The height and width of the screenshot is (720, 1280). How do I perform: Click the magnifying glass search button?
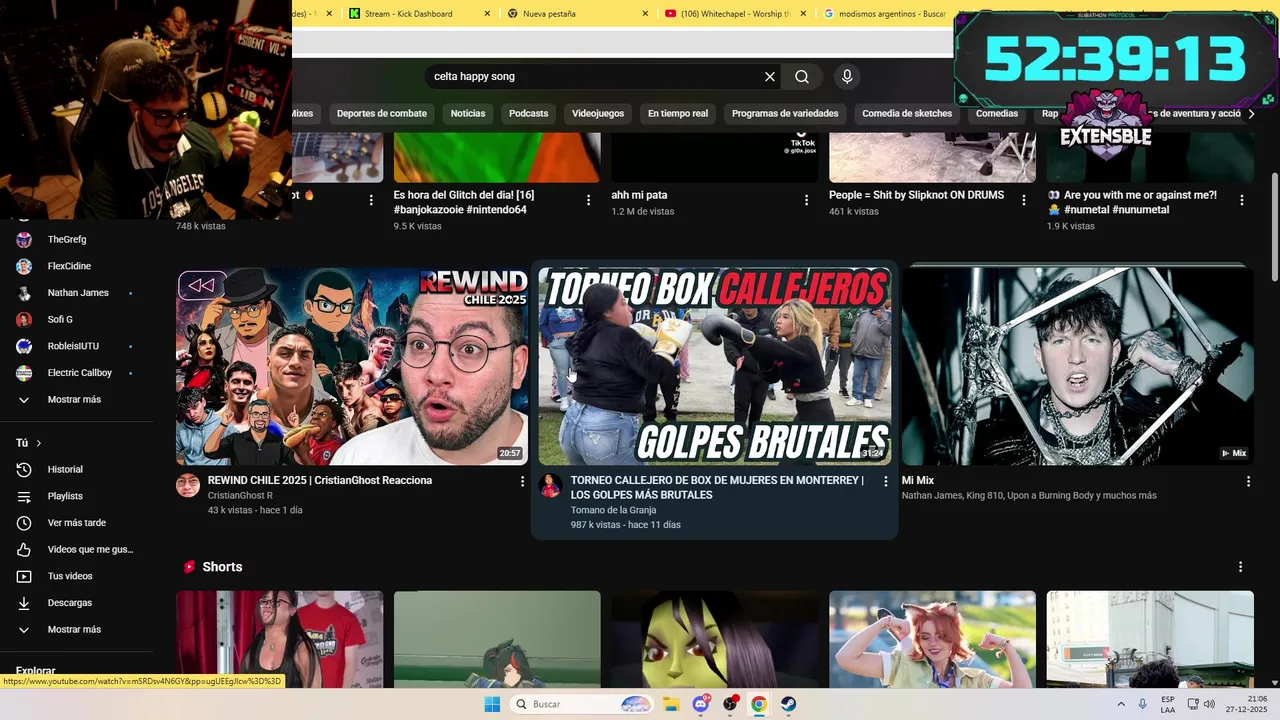pyautogui.click(x=802, y=77)
